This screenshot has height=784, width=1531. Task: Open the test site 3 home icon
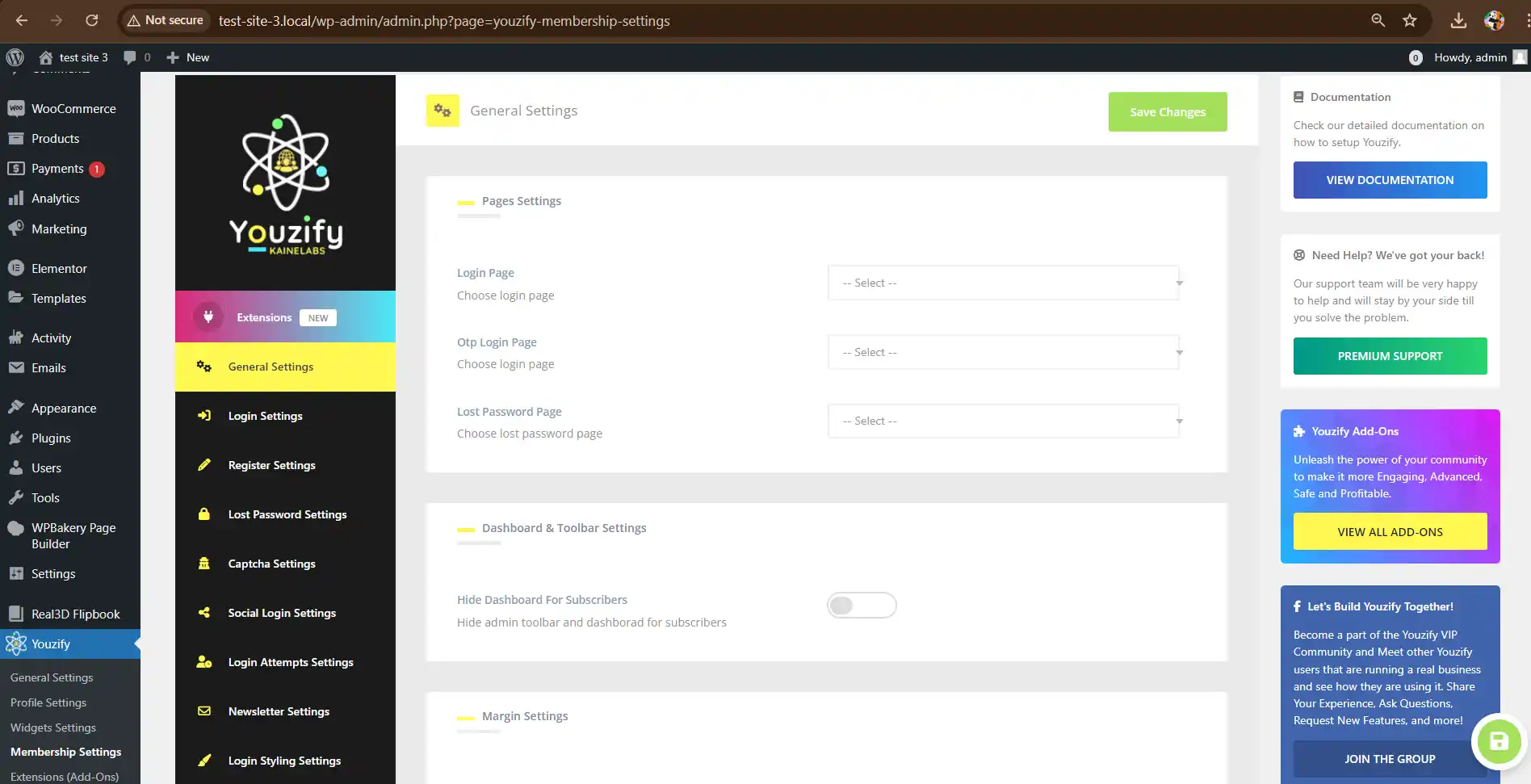(x=46, y=57)
